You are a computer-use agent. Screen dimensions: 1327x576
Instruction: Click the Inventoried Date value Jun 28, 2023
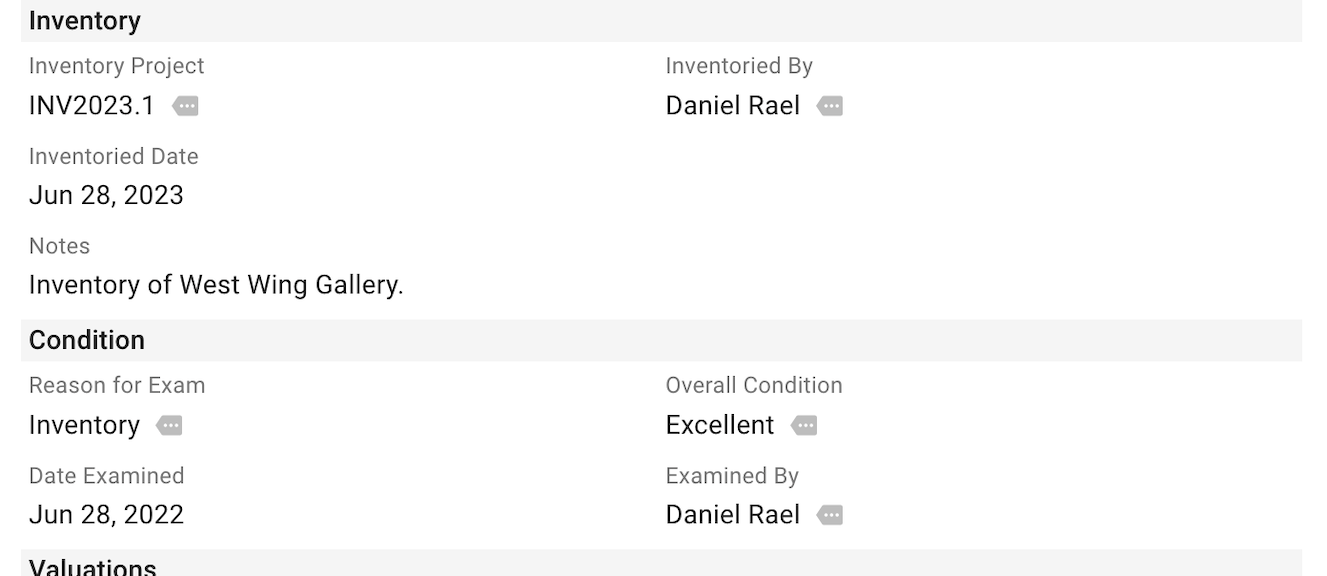[106, 195]
